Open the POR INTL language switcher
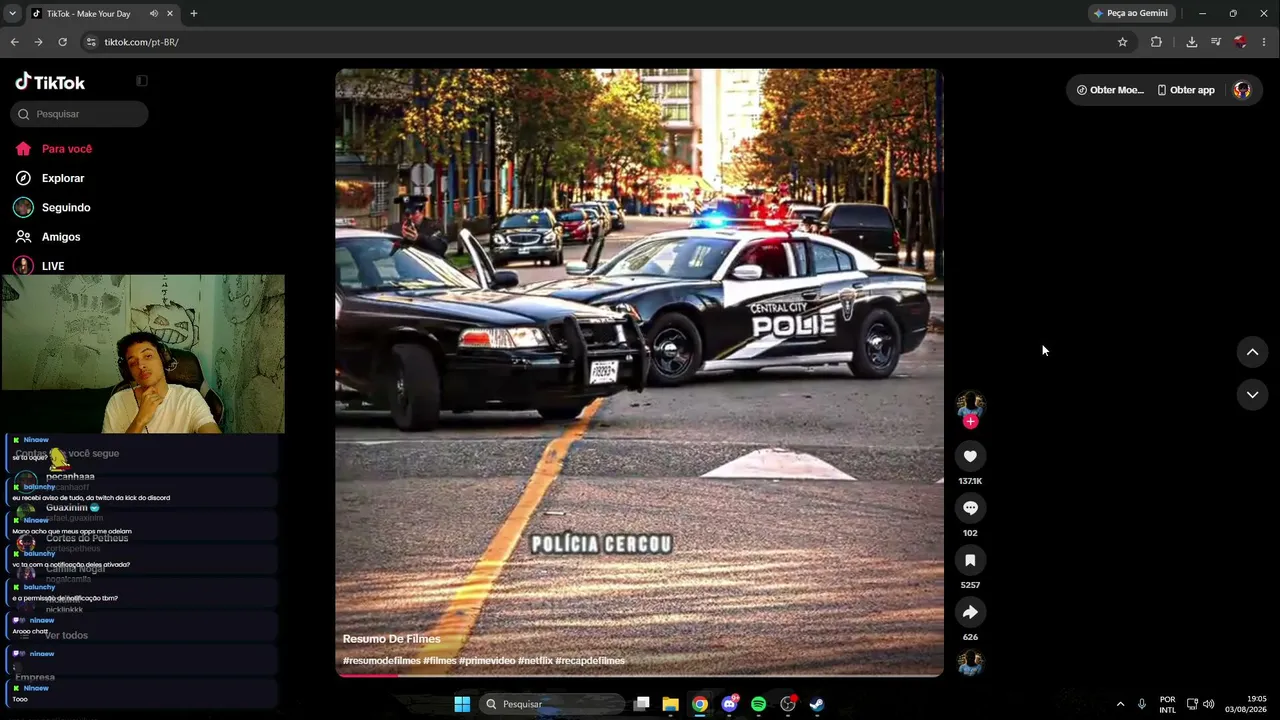This screenshot has width=1280, height=720. [x=1168, y=704]
